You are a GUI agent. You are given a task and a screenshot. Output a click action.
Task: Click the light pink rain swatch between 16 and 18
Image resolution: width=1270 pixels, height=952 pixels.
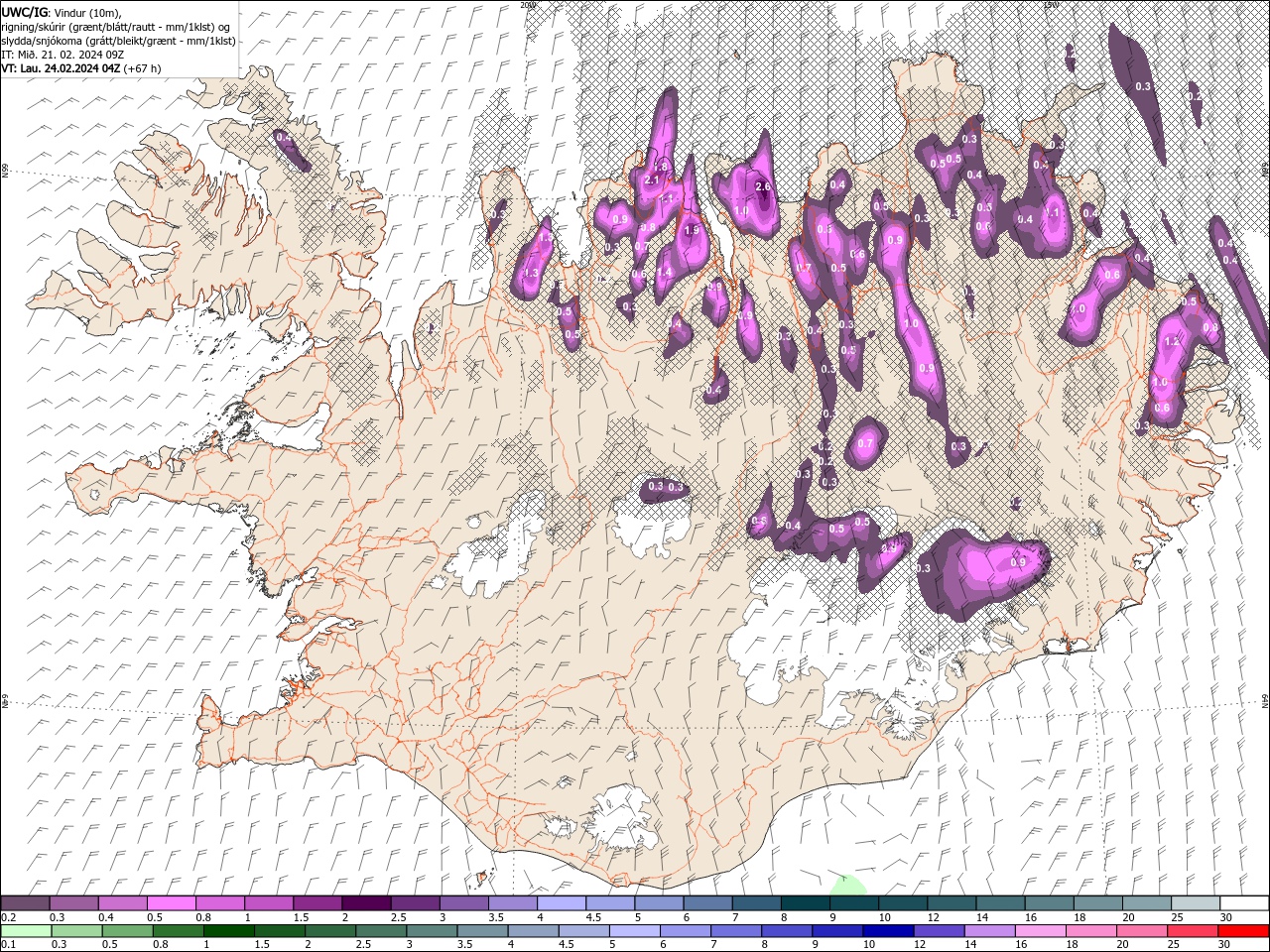[x=1040, y=931]
